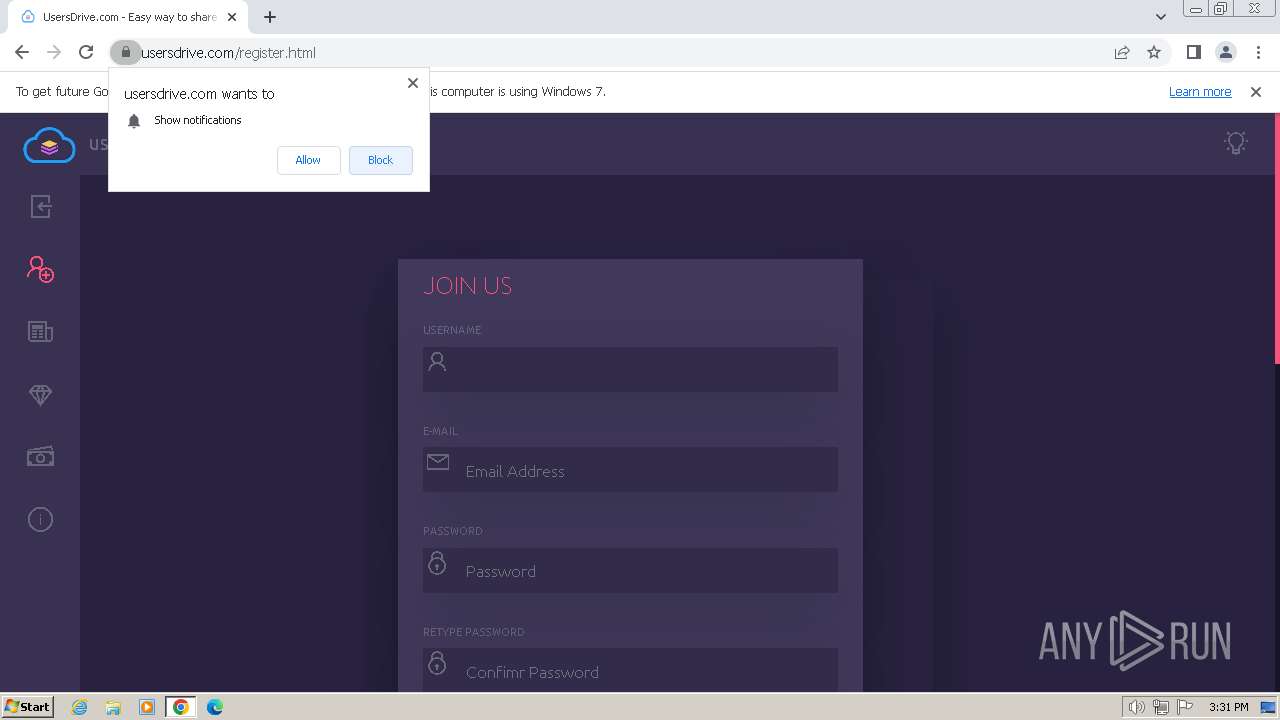Open a new browser tab
This screenshot has width=1280, height=720.
270,17
